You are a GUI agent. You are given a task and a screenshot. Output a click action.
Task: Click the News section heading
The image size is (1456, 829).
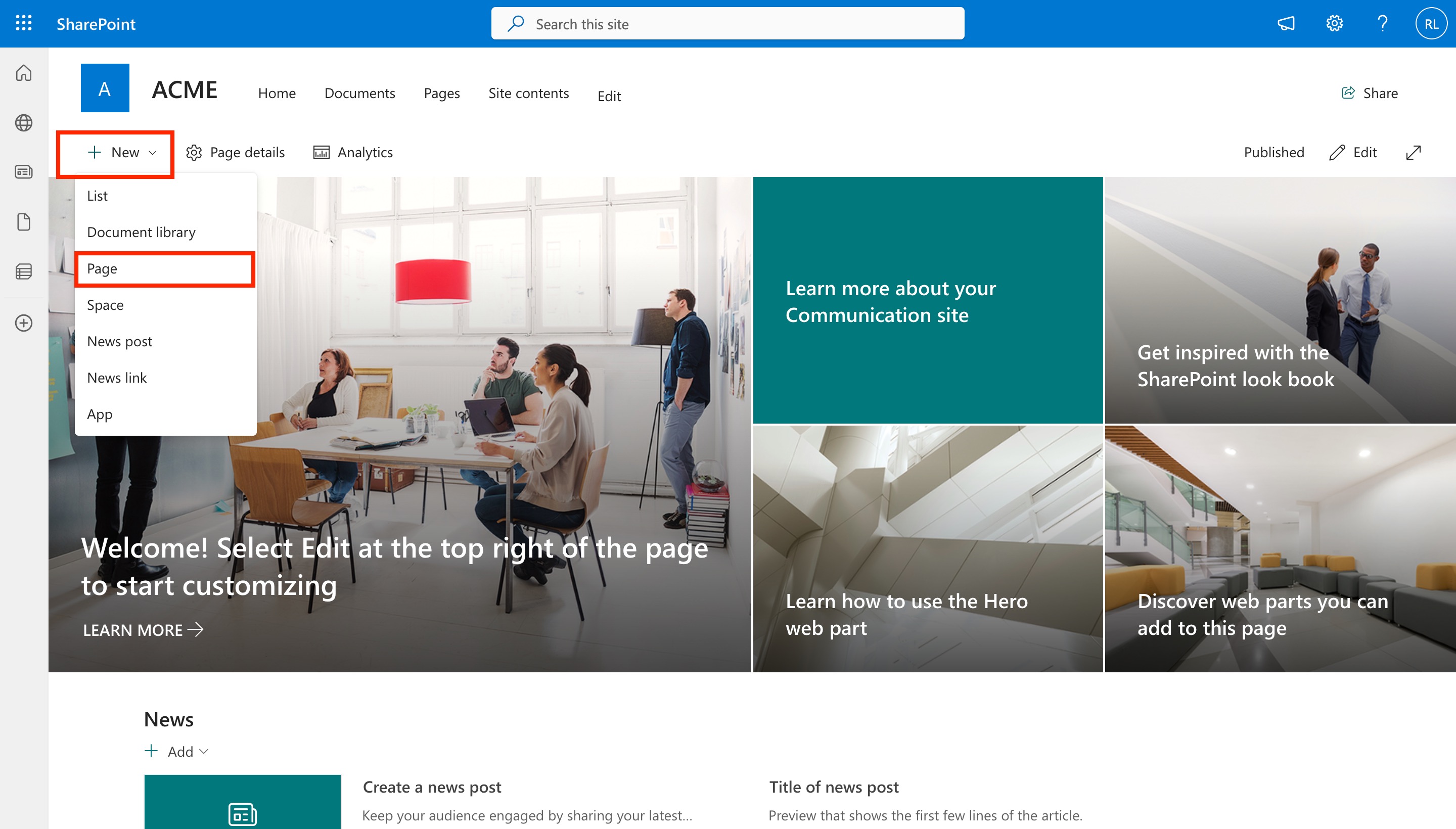168,720
